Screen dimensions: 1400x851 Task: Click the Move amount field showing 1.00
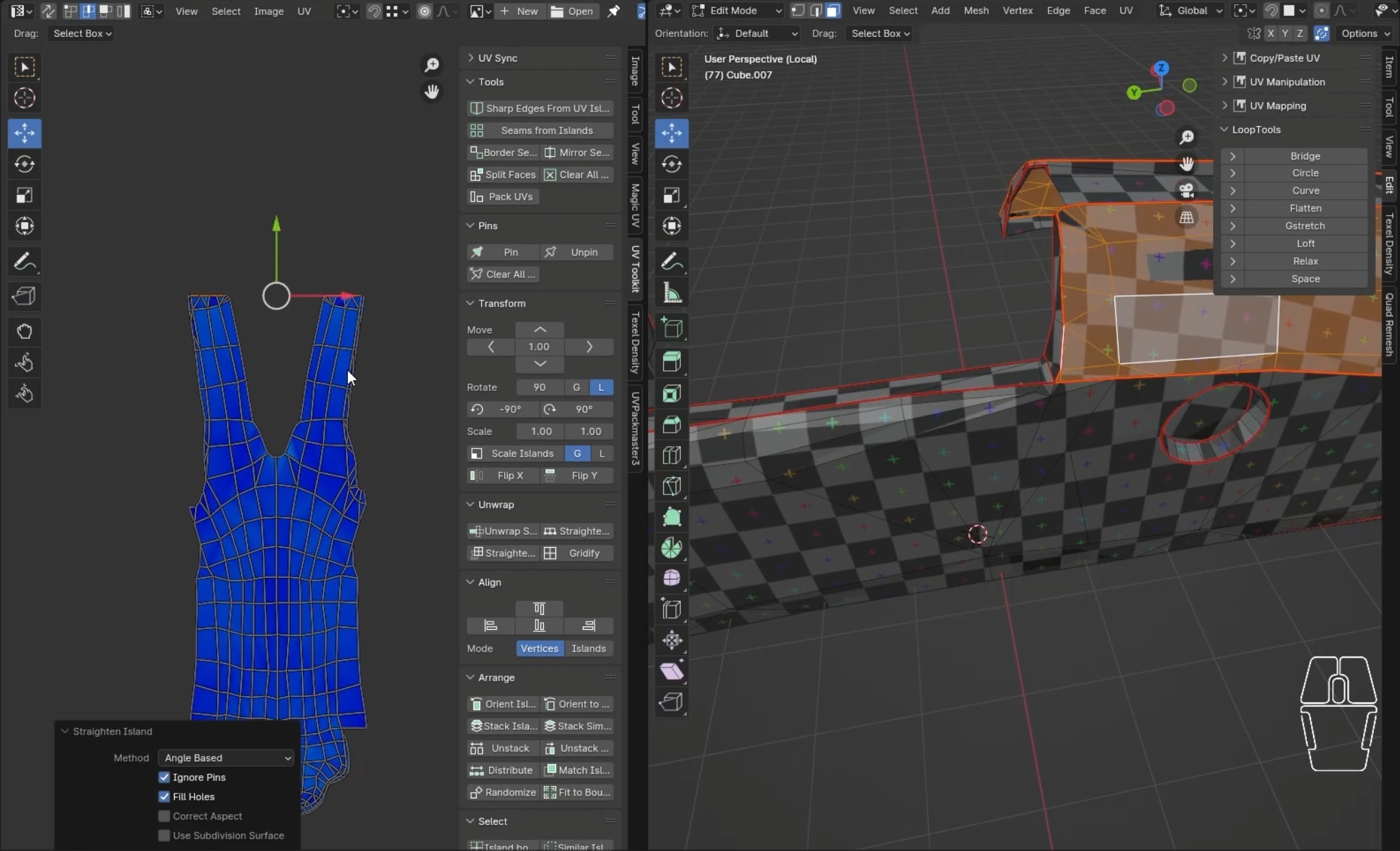pyautogui.click(x=540, y=346)
